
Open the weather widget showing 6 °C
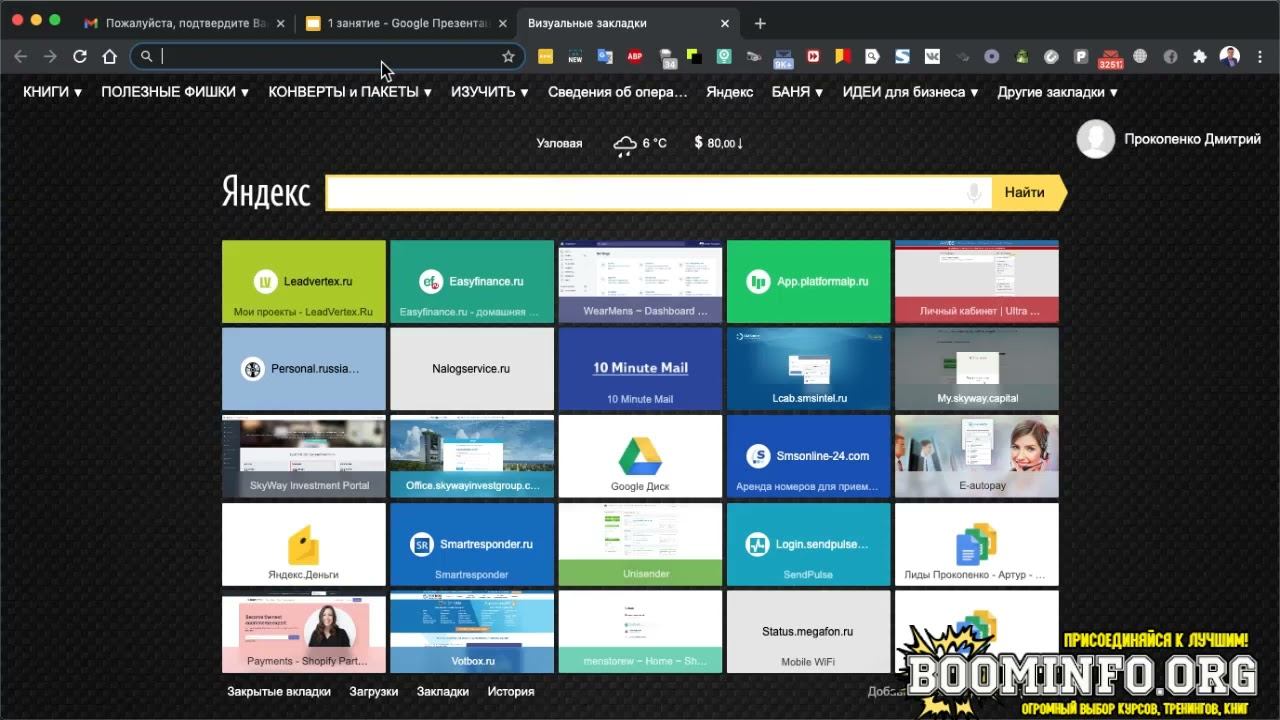click(x=640, y=143)
